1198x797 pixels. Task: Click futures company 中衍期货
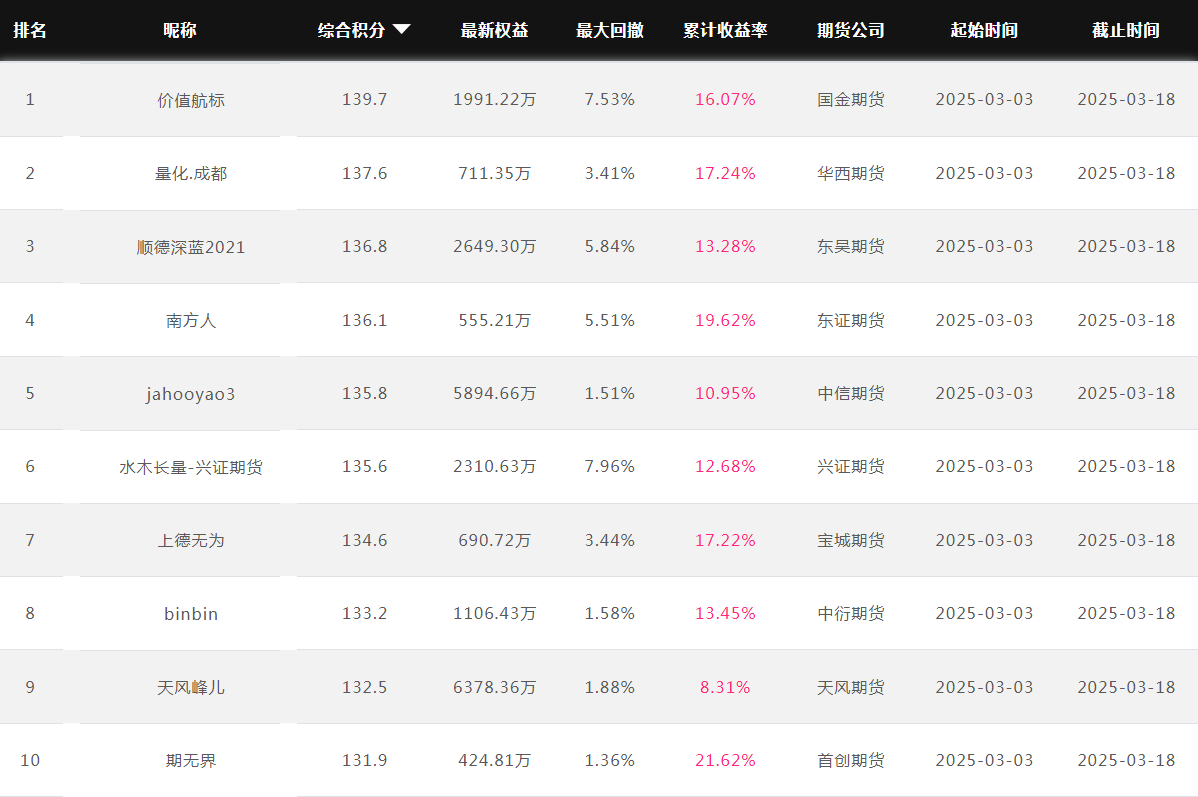coord(850,613)
